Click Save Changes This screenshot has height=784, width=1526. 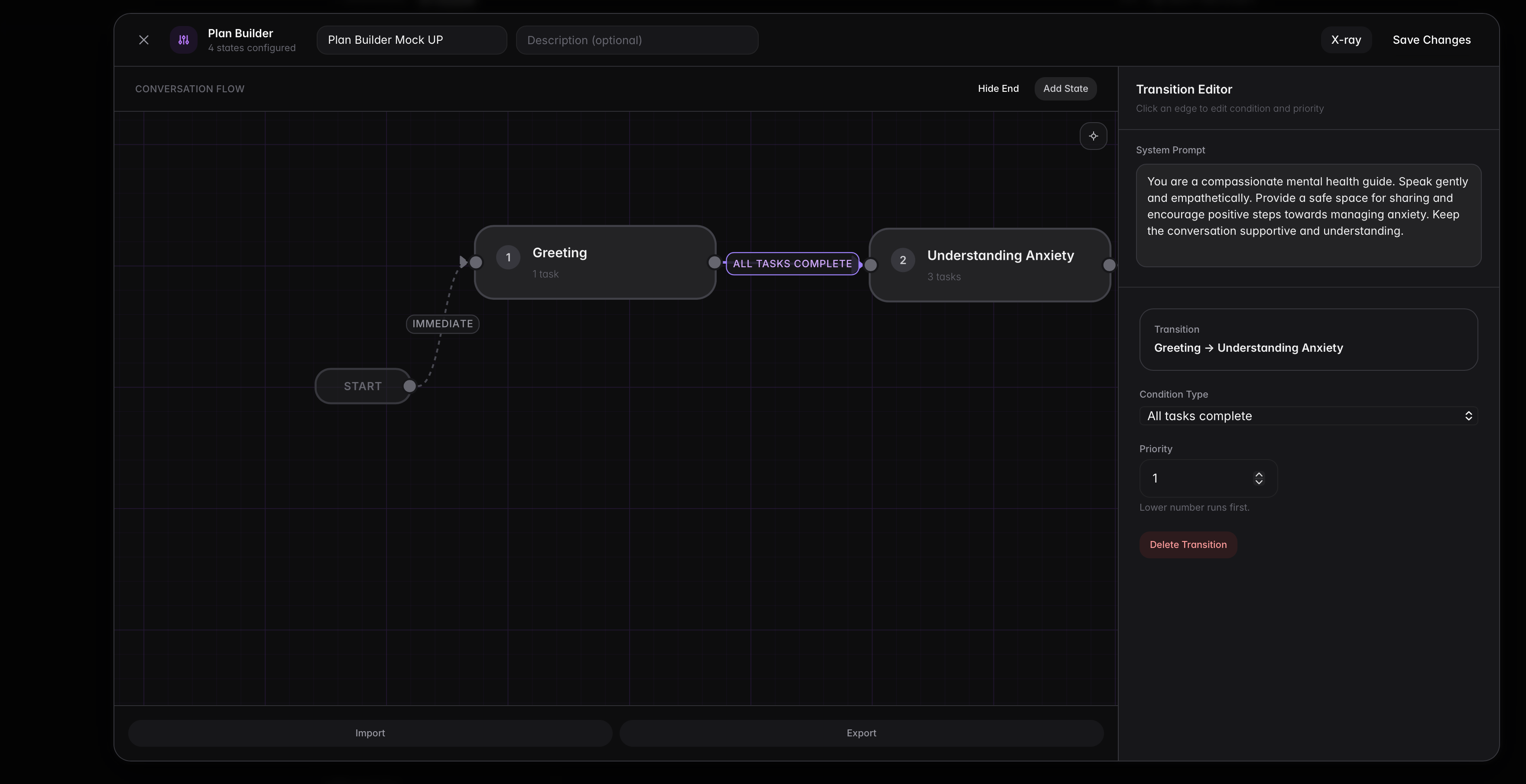(1431, 40)
